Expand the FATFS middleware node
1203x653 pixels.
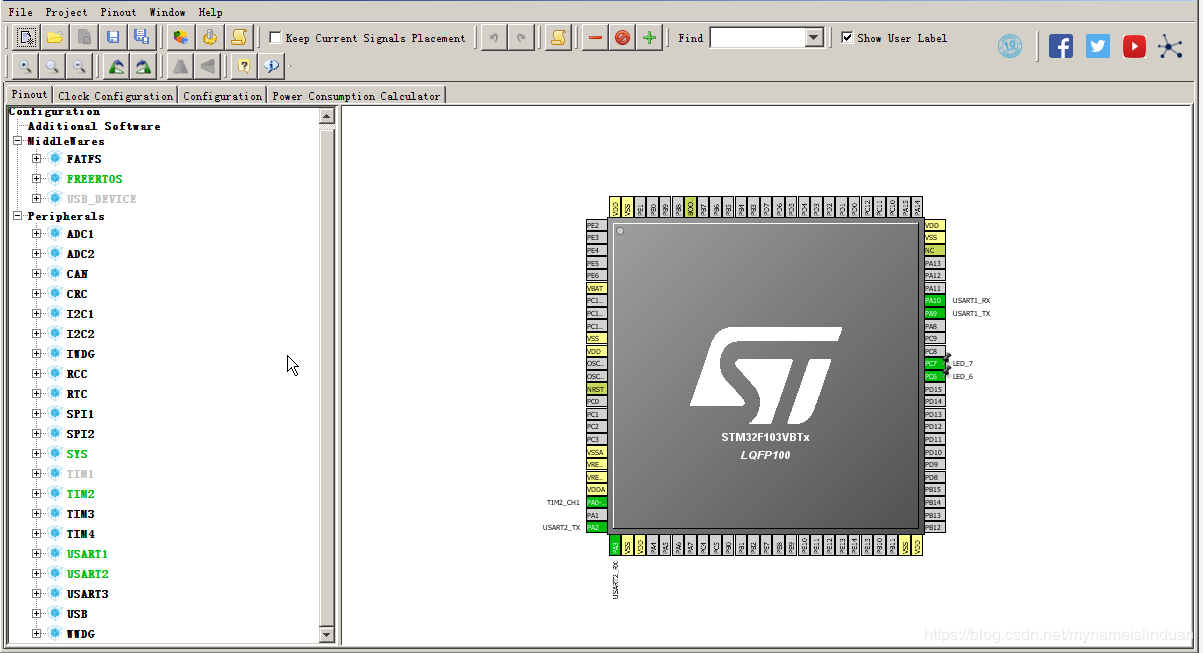36,158
